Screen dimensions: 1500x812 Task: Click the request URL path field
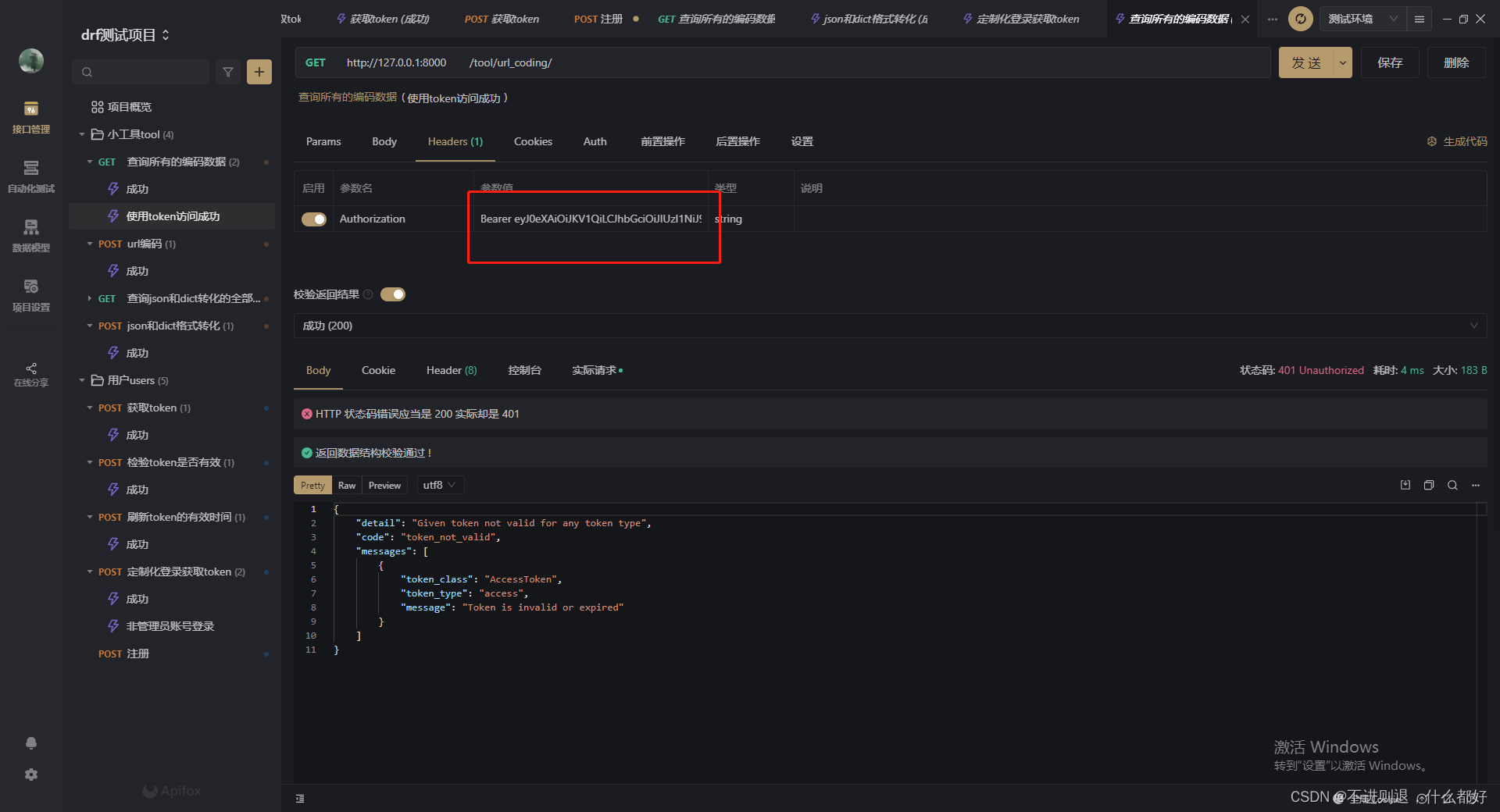pyautogui.click(x=866, y=62)
